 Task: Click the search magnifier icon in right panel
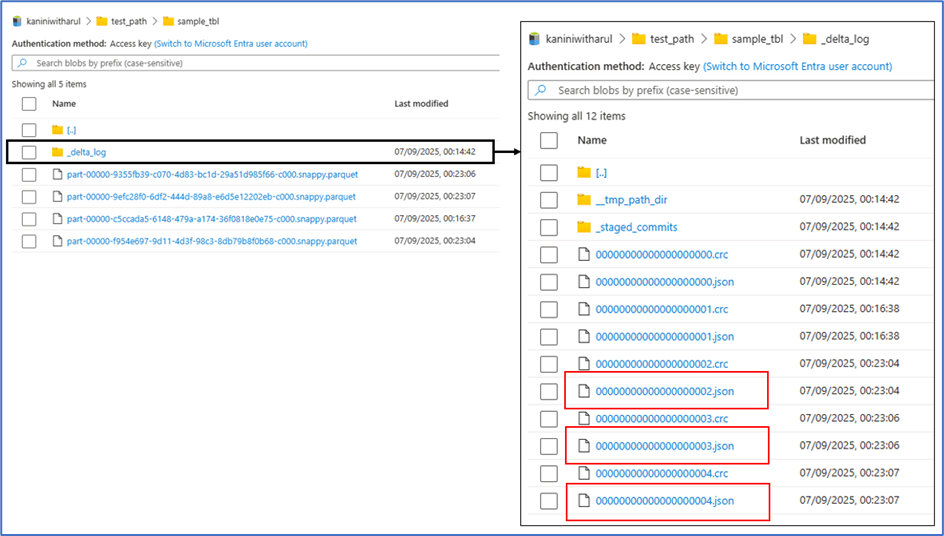coord(541,90)
